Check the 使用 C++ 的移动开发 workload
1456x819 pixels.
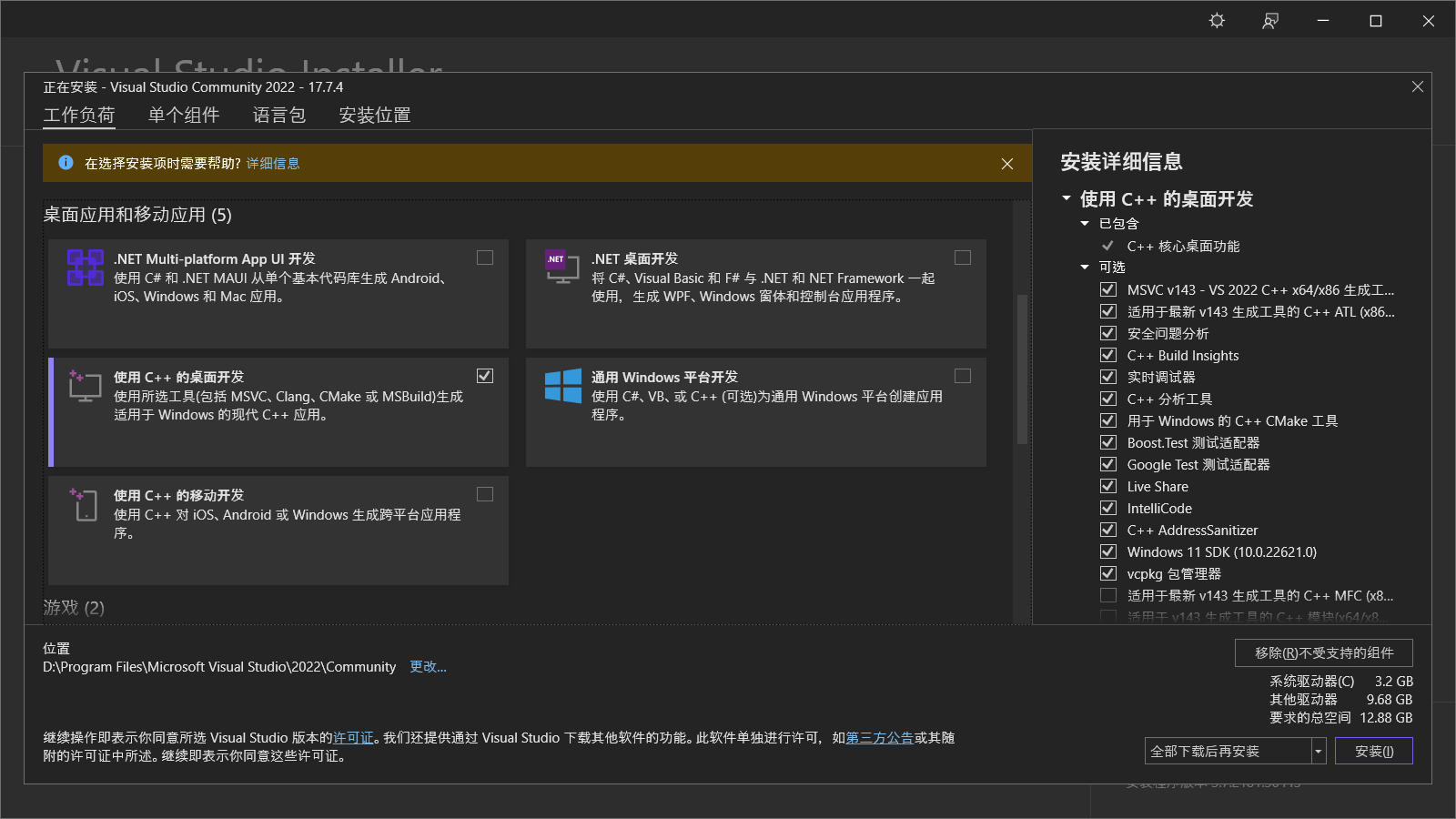tap(485, 494)
